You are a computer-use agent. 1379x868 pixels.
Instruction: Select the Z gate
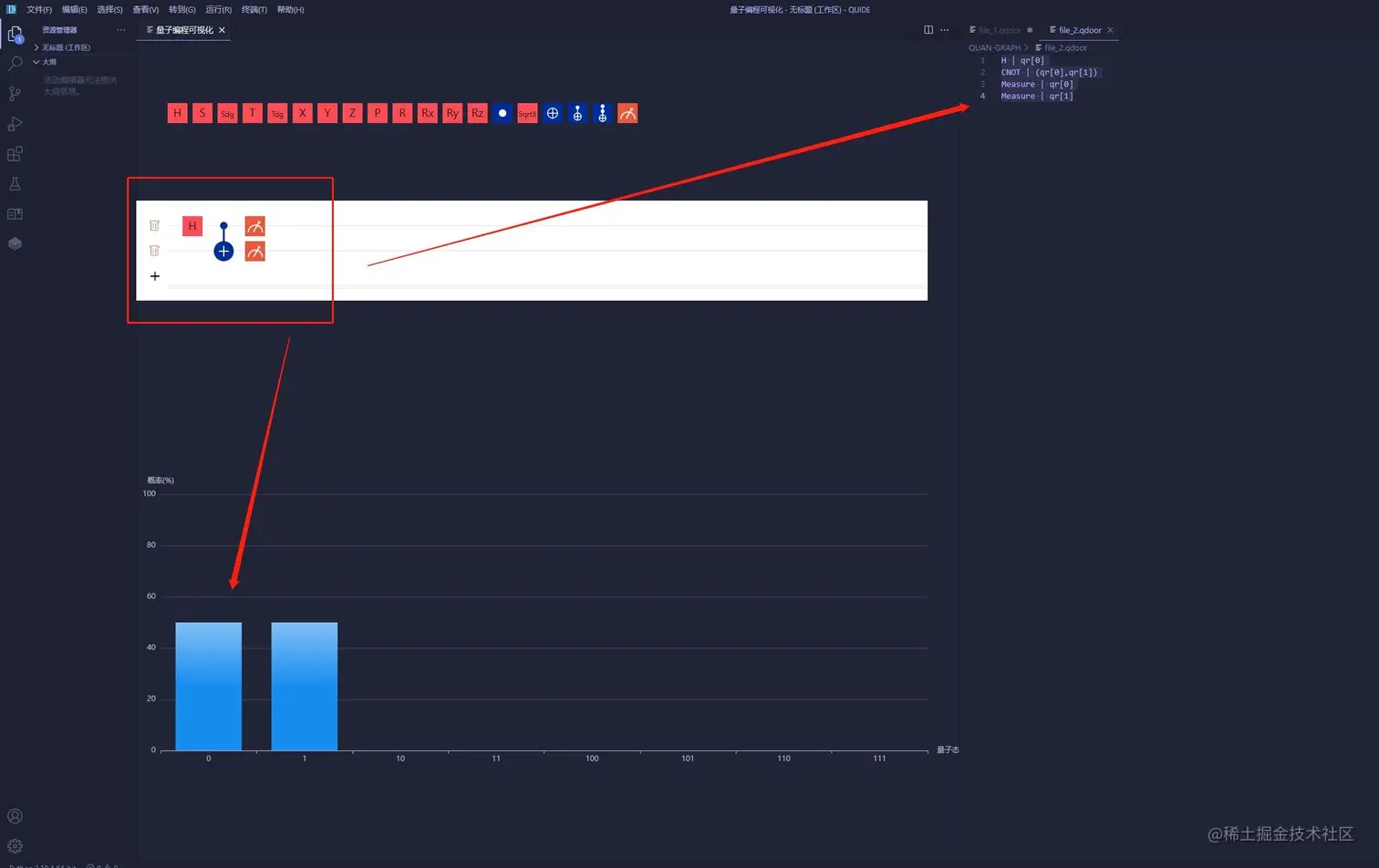(352, 113)
